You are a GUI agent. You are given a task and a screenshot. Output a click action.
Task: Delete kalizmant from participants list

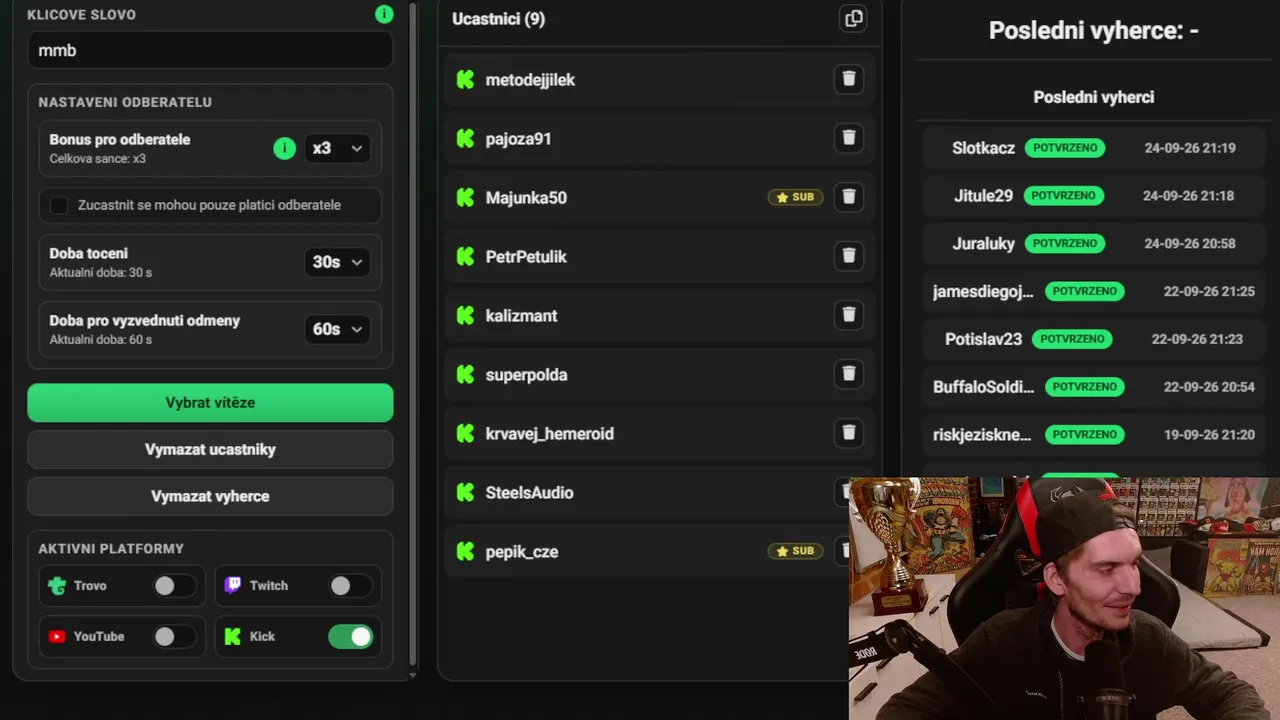(849, 315)
